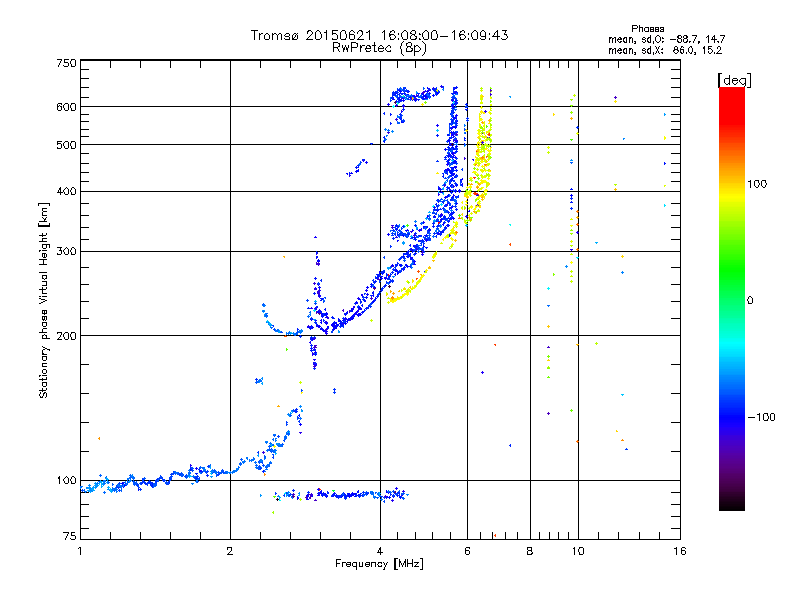
Task: Click the colorbar tick label '0'
Action: point(750,301)
